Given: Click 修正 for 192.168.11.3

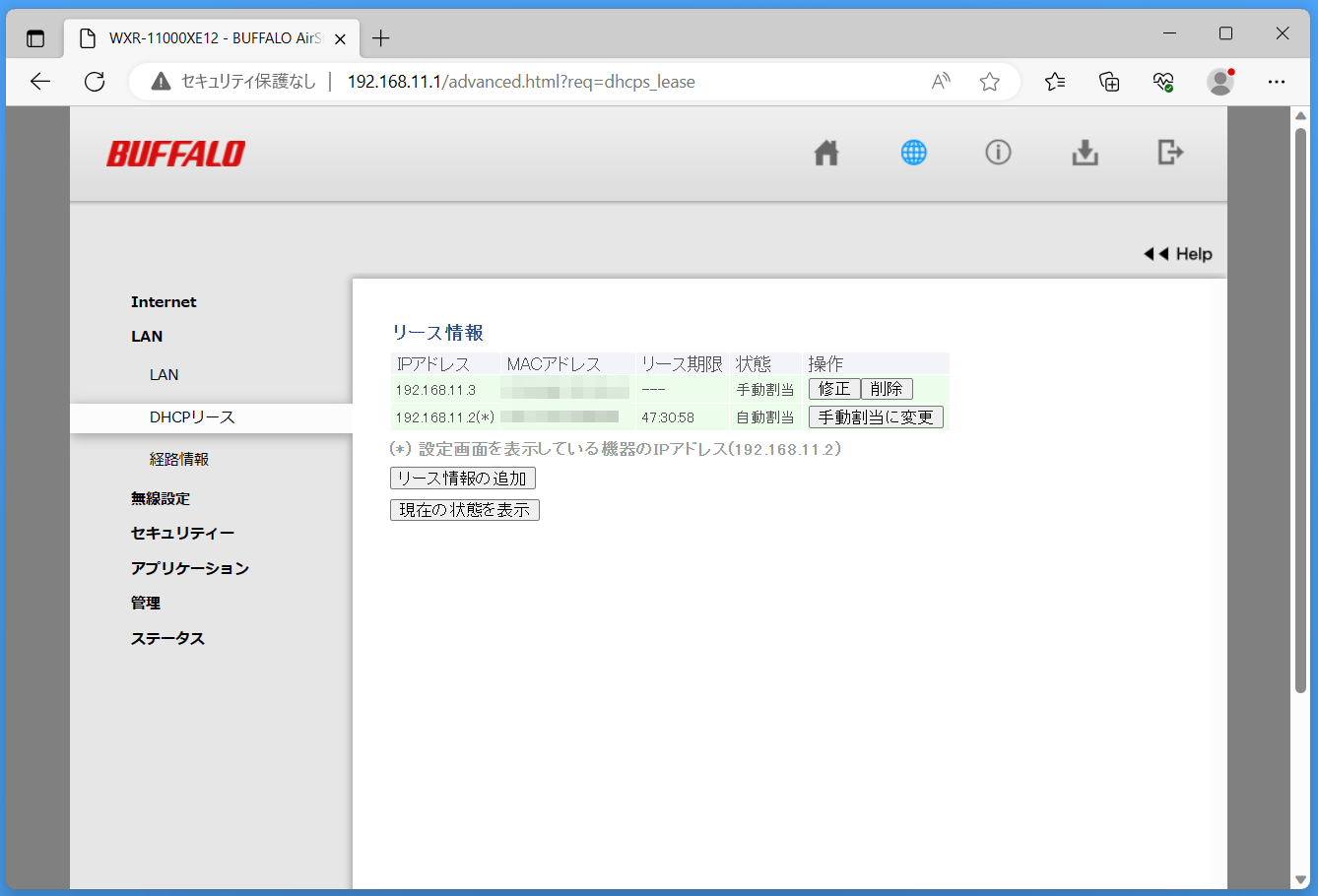Looking at the screenshot, I should pyautogui.click(x=834, y=389).
